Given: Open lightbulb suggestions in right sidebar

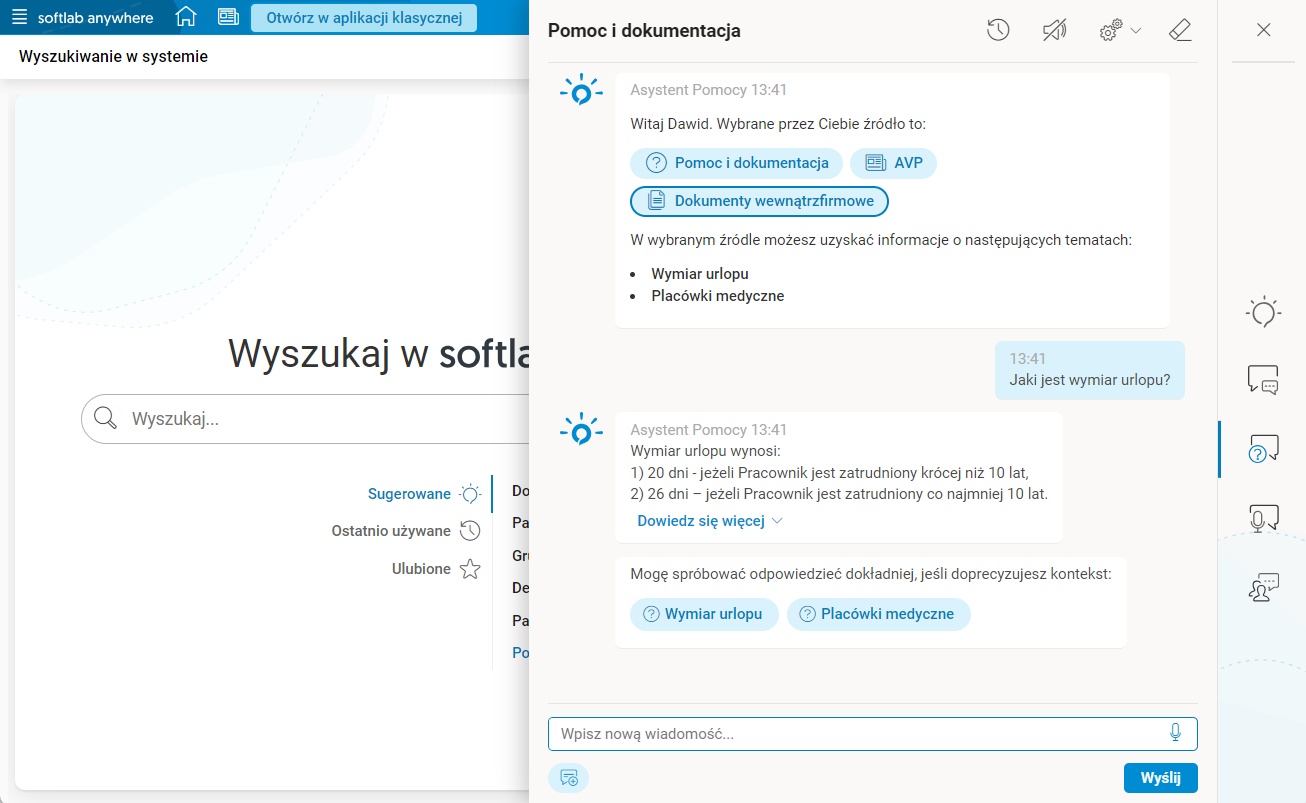Looking at the screenshot, I should (1264, 313).
